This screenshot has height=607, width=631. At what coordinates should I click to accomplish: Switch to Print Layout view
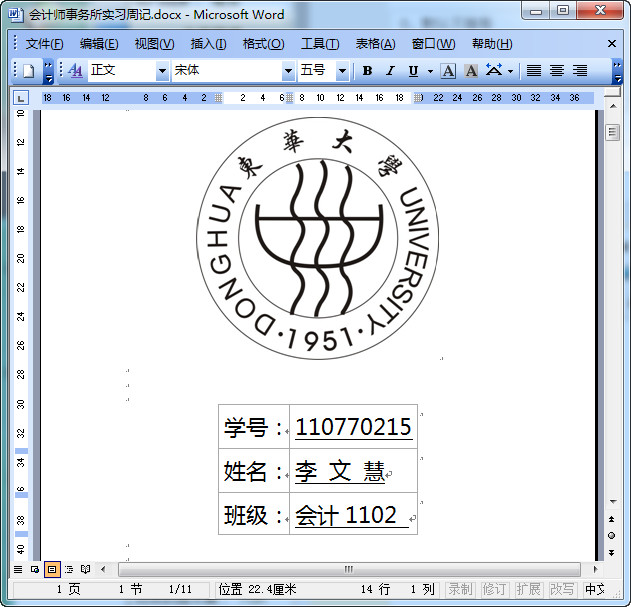tap(52, 569)
